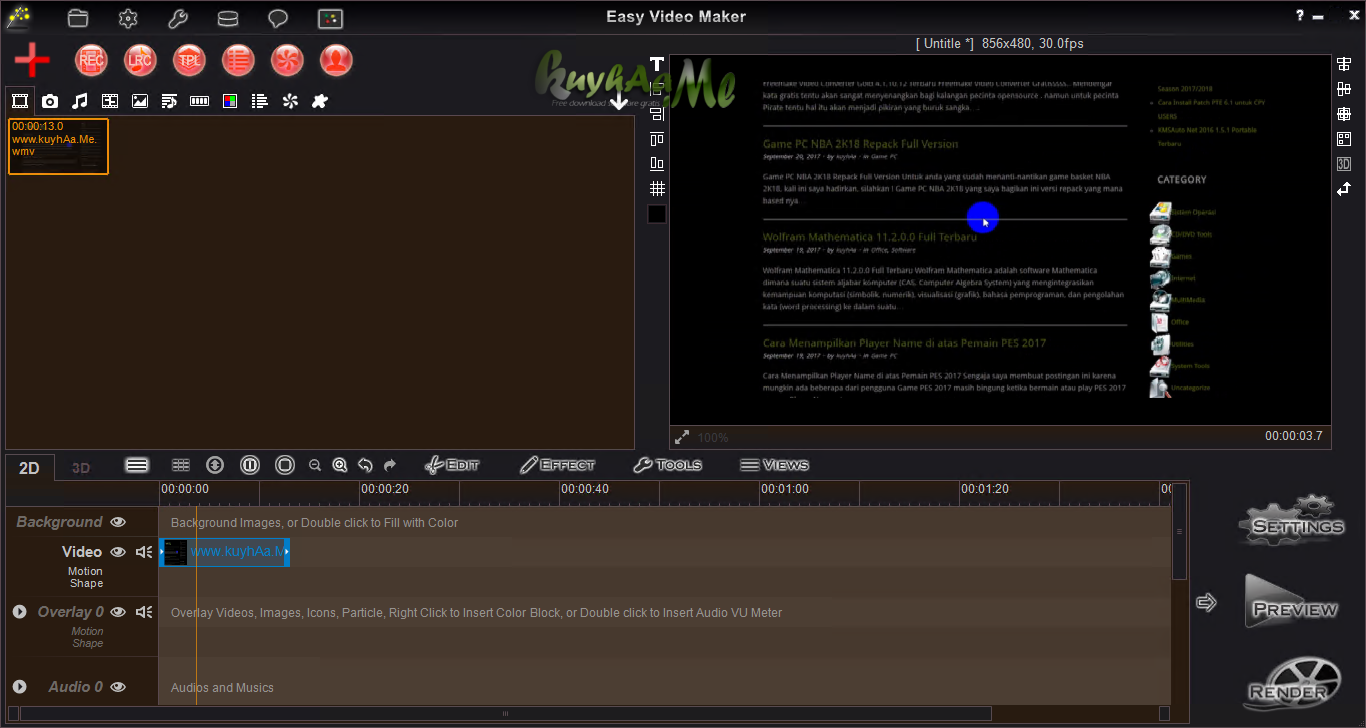Switch to the 2D timeline tab
The width and height of the screenshot is (1366, 728).
pos(29,468)
